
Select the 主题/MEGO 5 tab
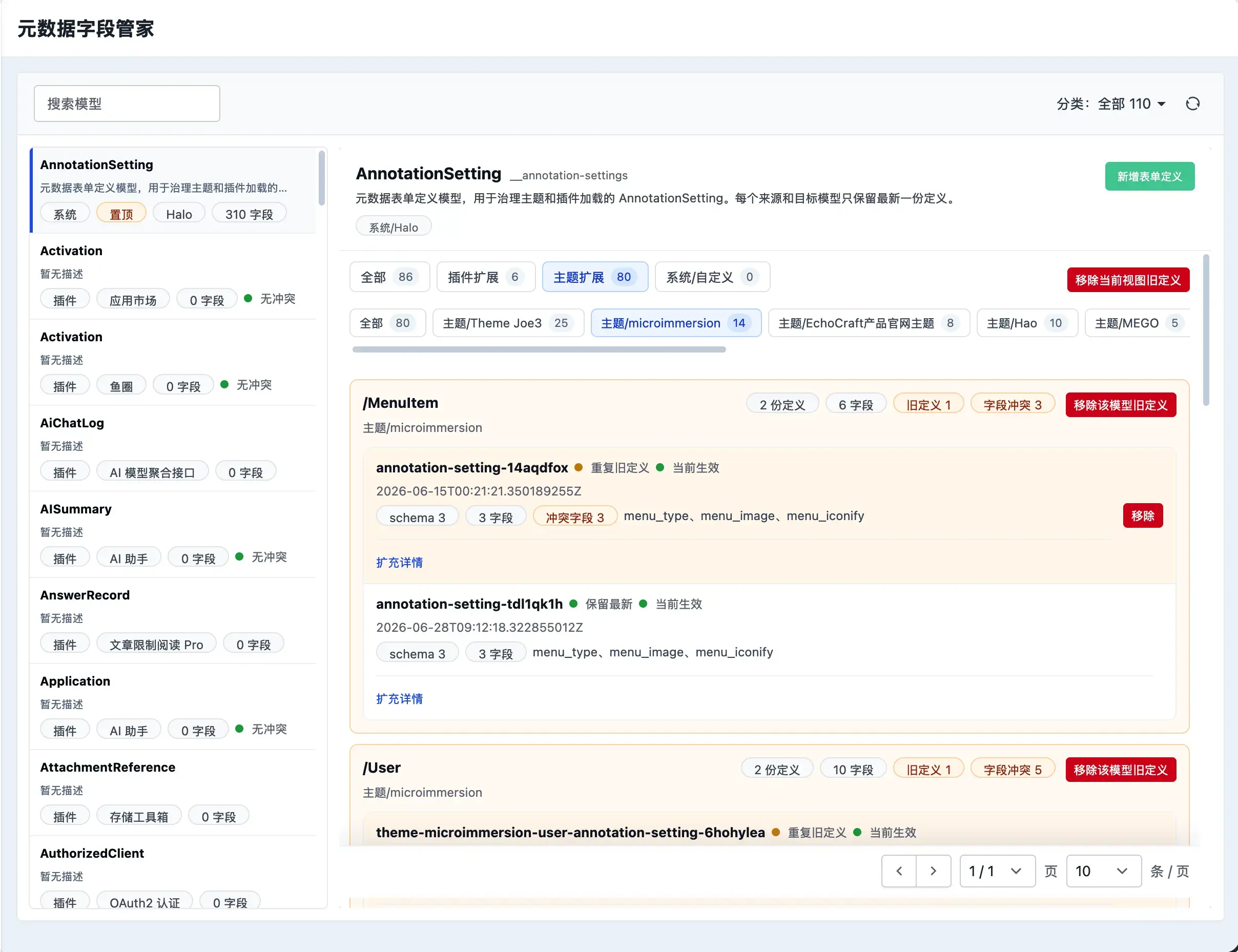coord(1138,323)
